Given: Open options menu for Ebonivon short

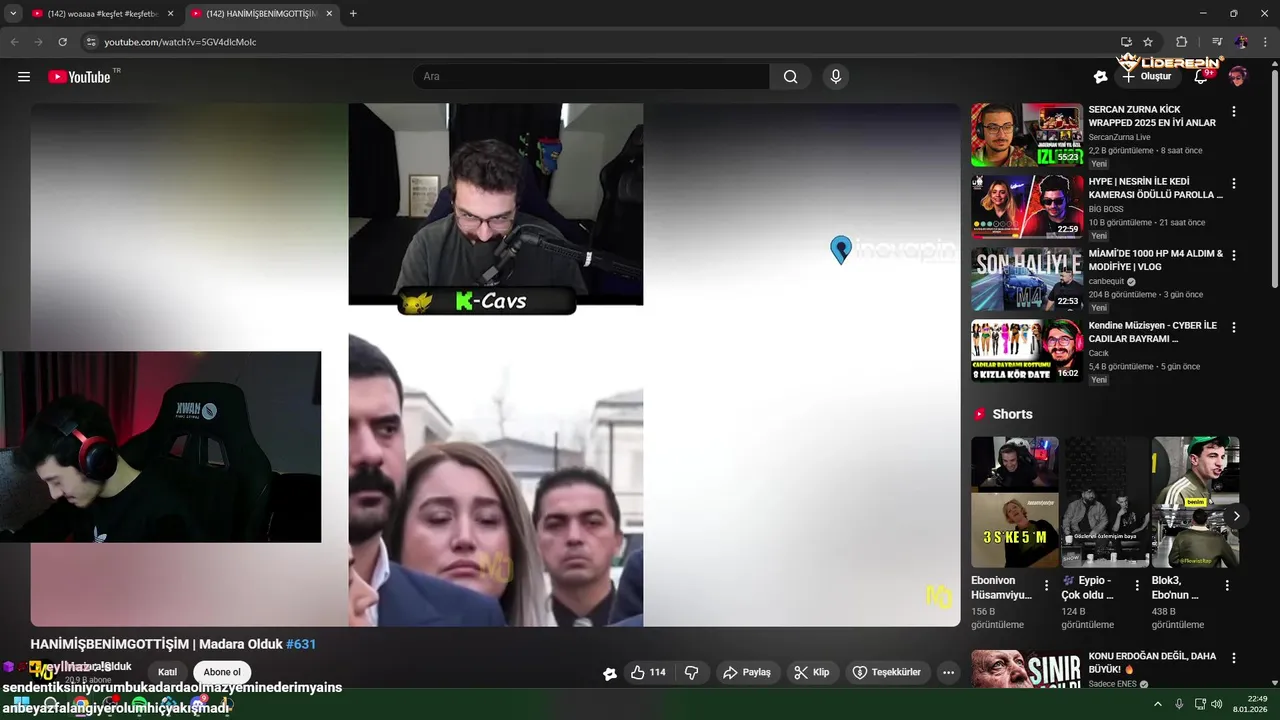Looking at the screenshot, I should (1047, 585).
